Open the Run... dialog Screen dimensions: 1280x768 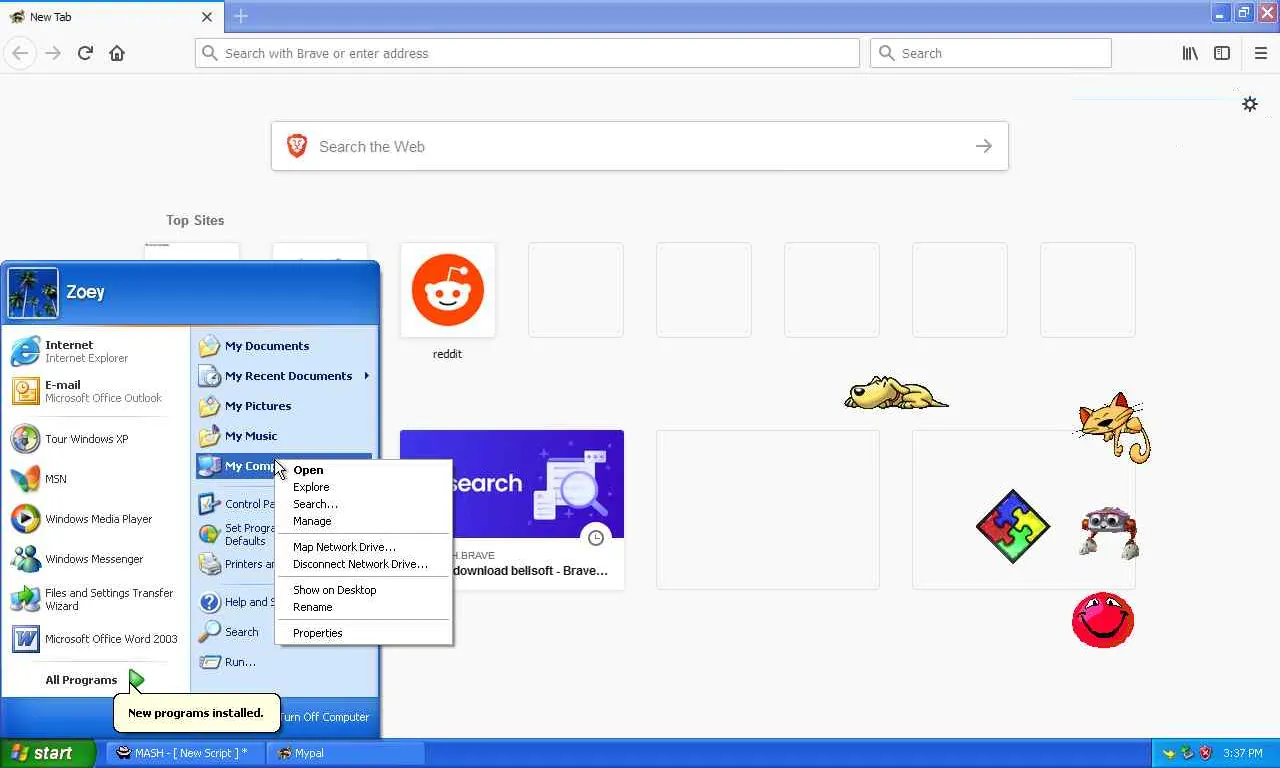pos(228,662)
